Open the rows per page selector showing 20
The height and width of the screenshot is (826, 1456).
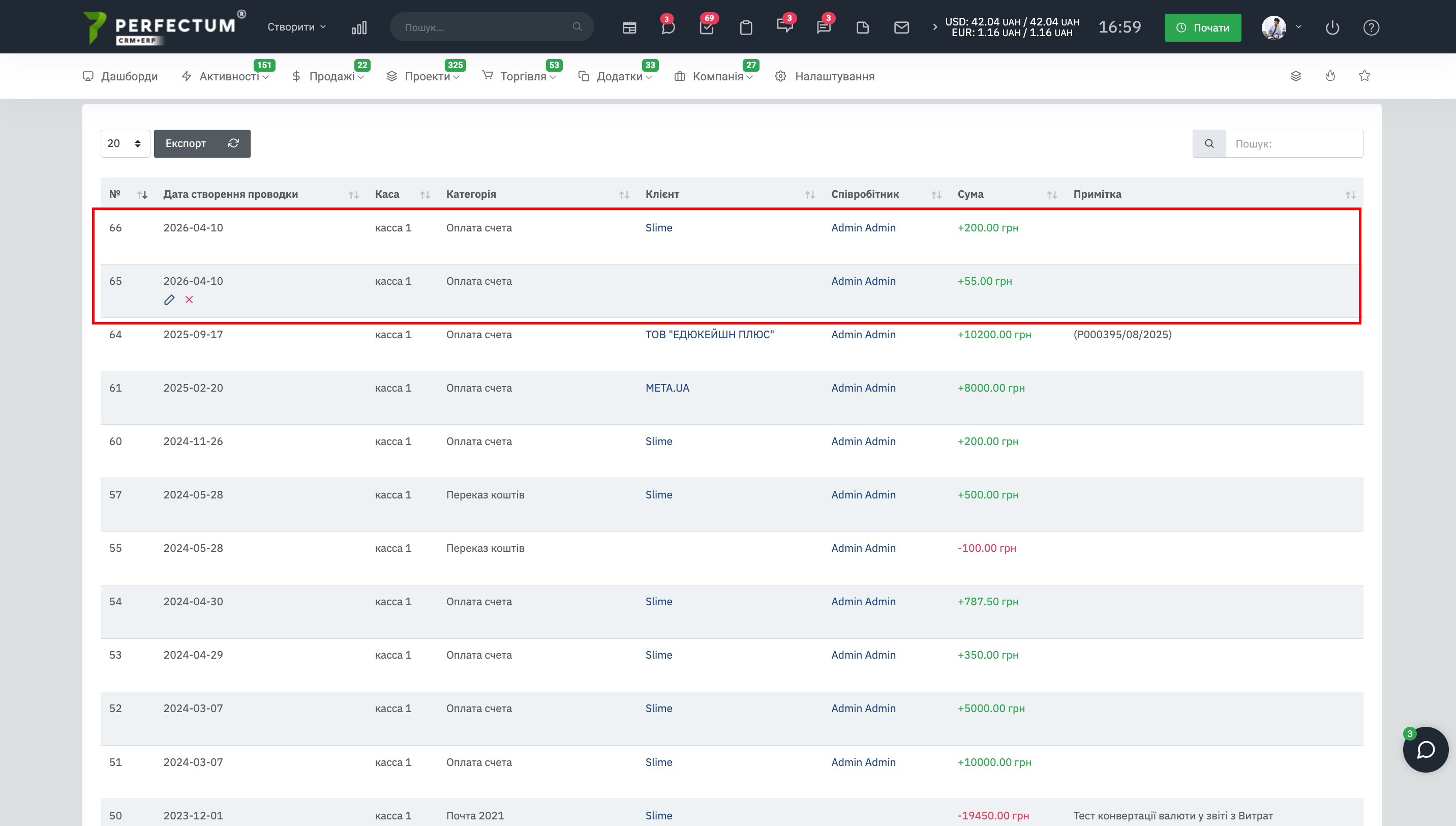pyautogui.click(x=125, y=143)
